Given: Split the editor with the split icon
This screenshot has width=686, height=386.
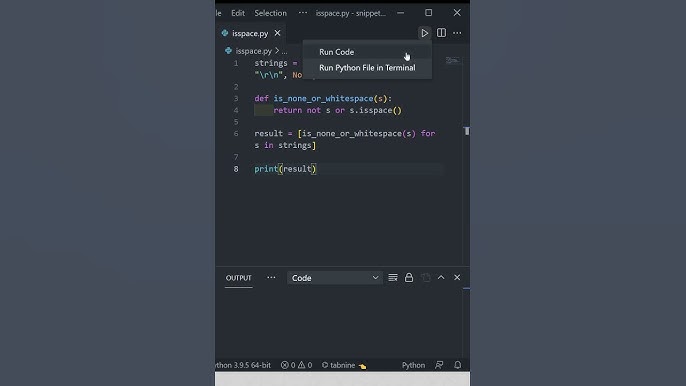Looking at the screenshot, I should (x=441, y=33).
